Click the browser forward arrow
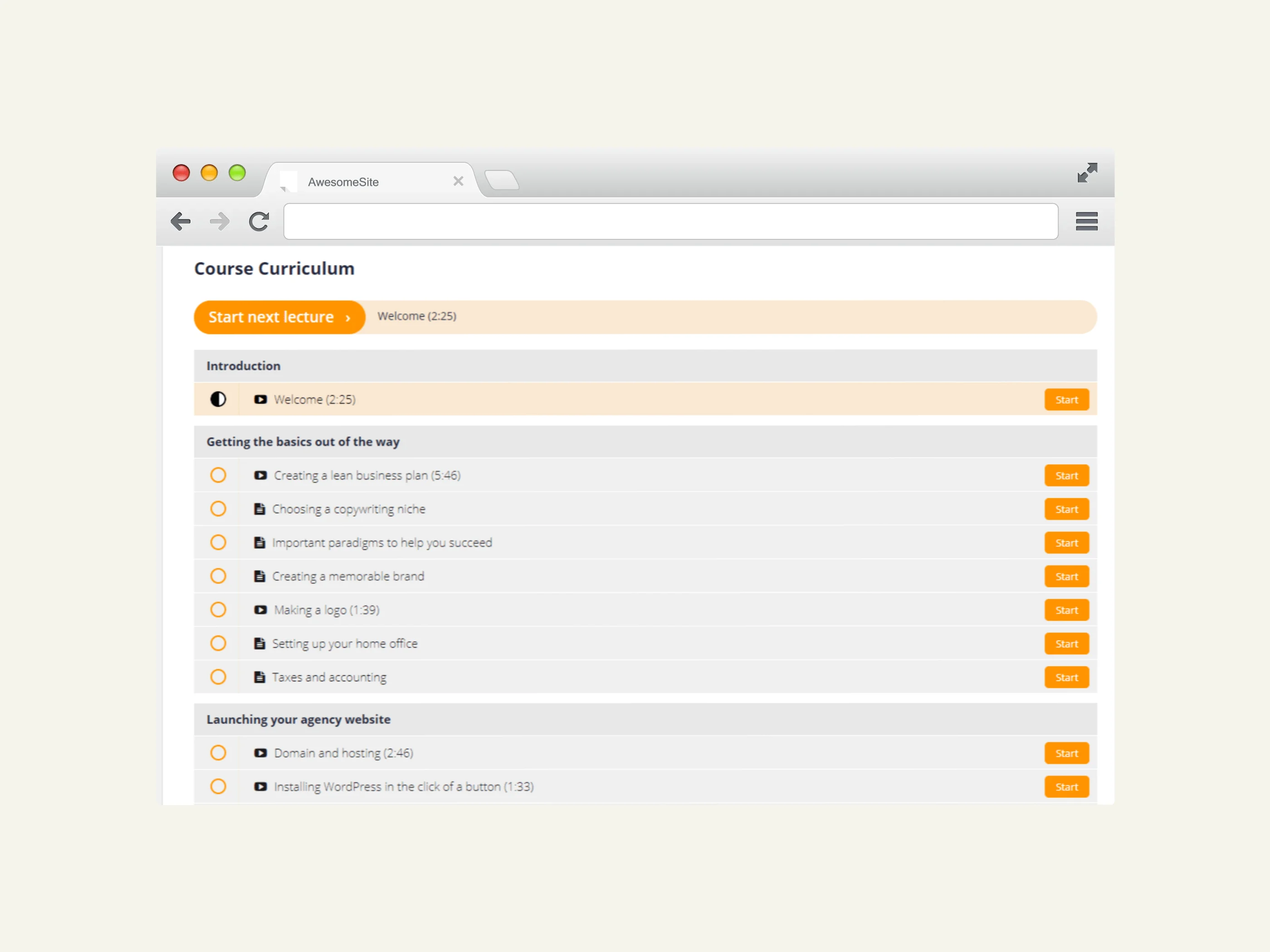Viewport: 1270px width, 952px height. click(220, 222)
